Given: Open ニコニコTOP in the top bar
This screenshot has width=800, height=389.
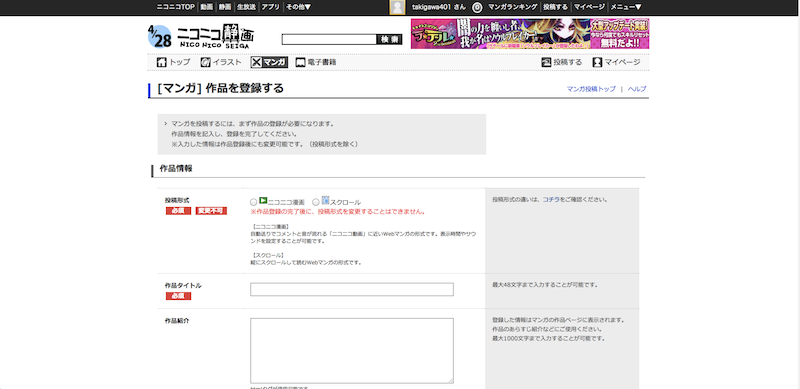Looking at the screenshot, I should pos(176,7).
